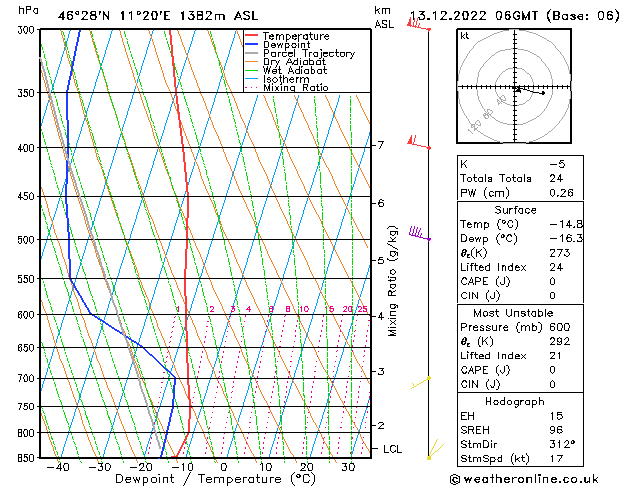Click the '700' pressure level label
Viewport: 629px width, 486px height.
click(x=28, y=379)
